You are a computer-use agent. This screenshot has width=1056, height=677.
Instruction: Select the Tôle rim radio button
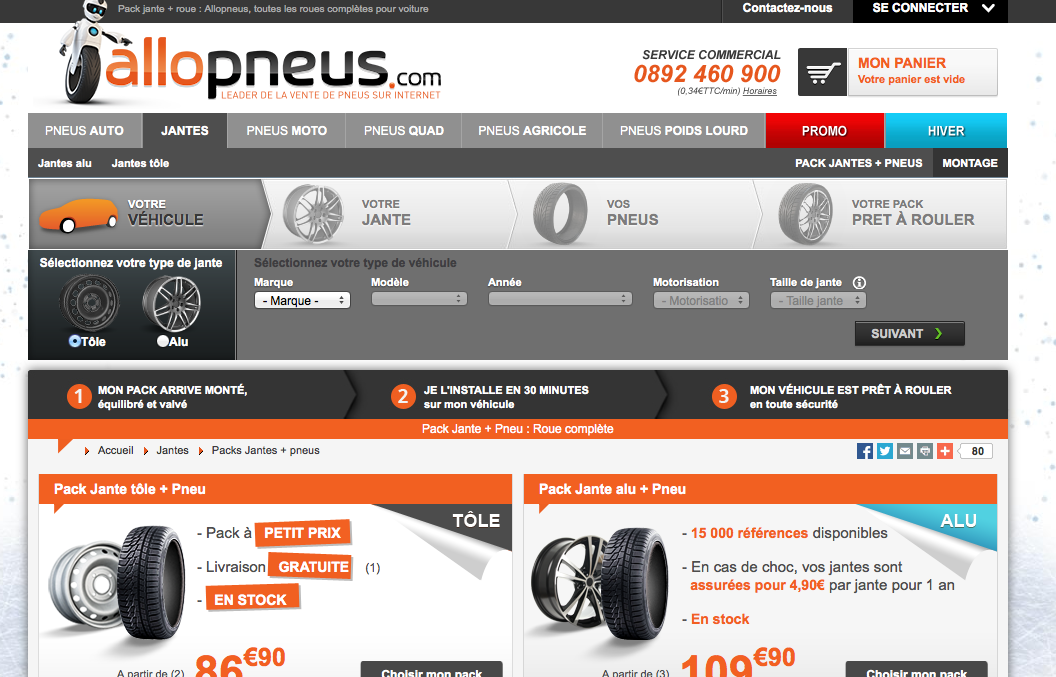coord(75,342)
